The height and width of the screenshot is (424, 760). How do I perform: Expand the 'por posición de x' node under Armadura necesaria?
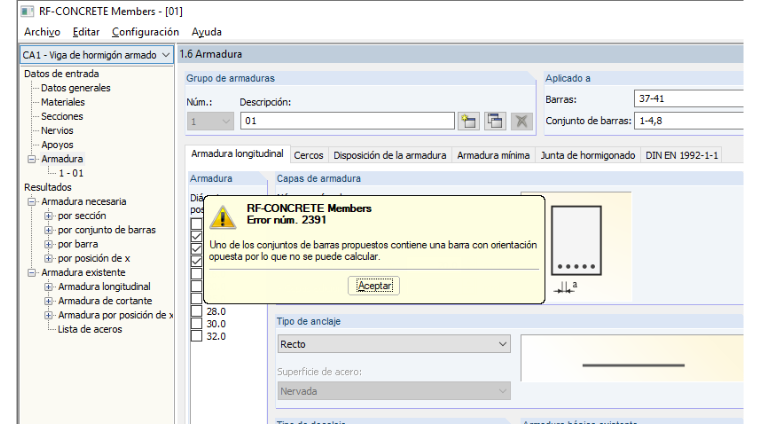(x=48, y=258)
